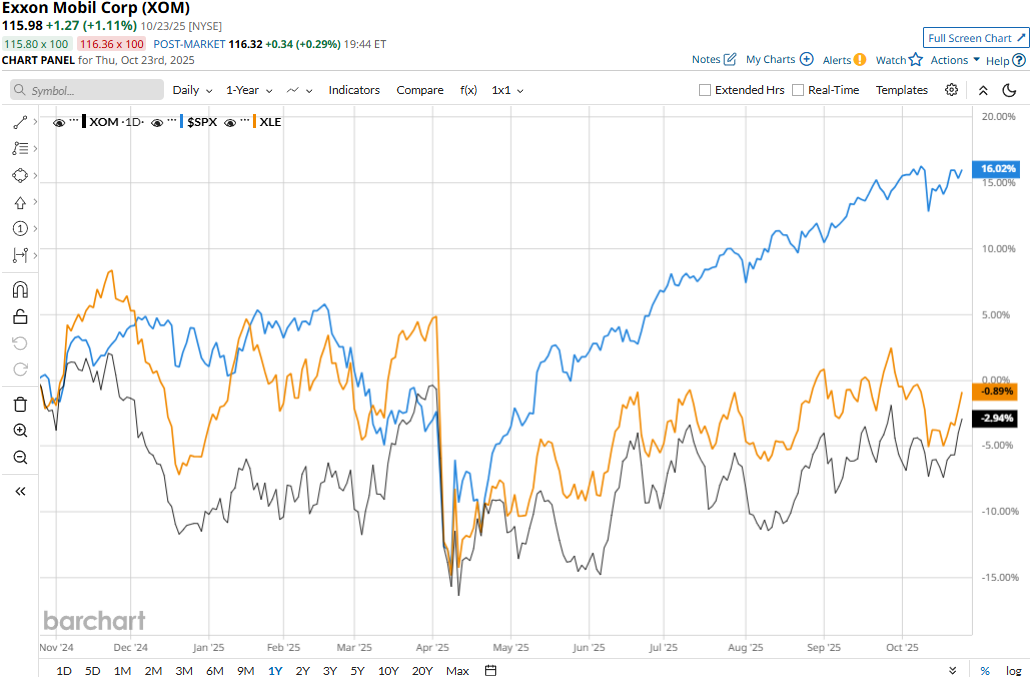Enable the Extended Hrs checkbox
Image resolution: width=1032 pixels, height=677 pixels.
point(705,90)
